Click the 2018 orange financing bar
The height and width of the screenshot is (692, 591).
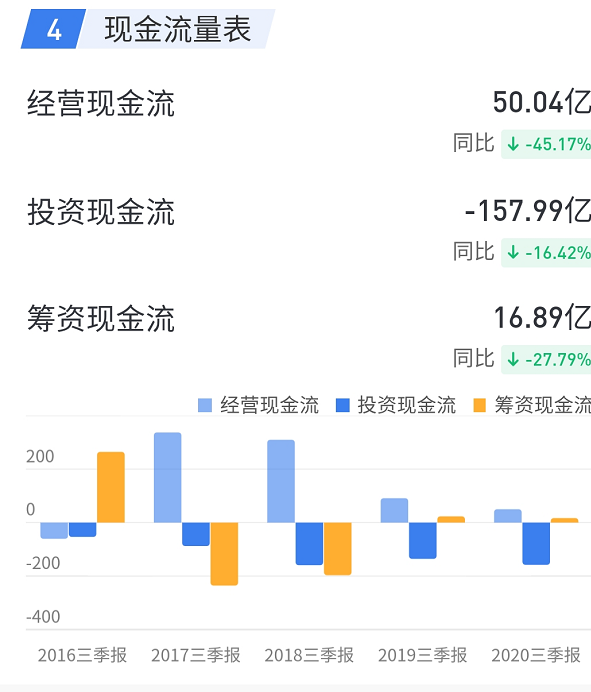pyautogui.click(x=338, y=549)
